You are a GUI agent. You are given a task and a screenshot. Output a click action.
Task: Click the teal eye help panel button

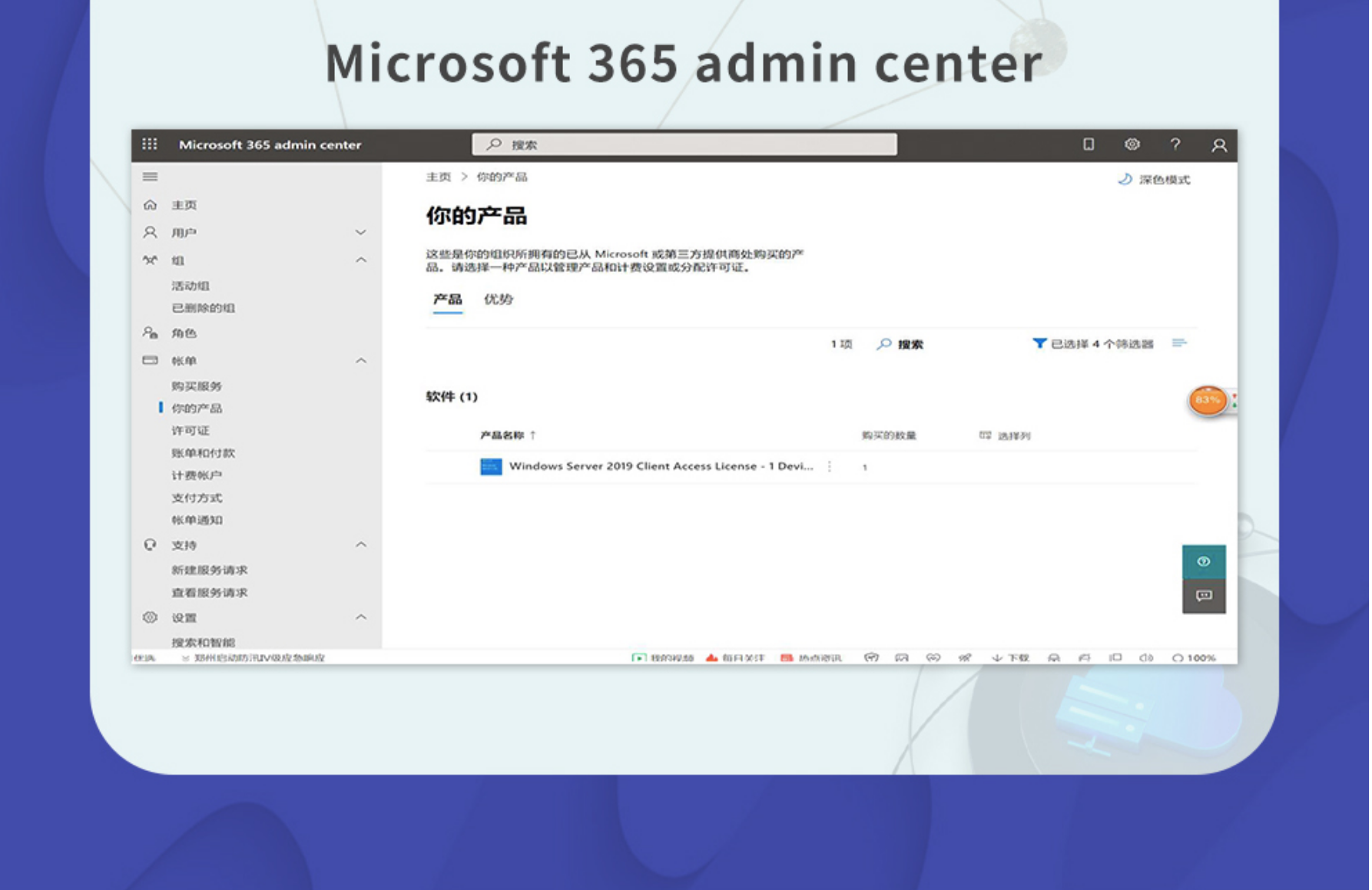click(x=1204, y=562)
